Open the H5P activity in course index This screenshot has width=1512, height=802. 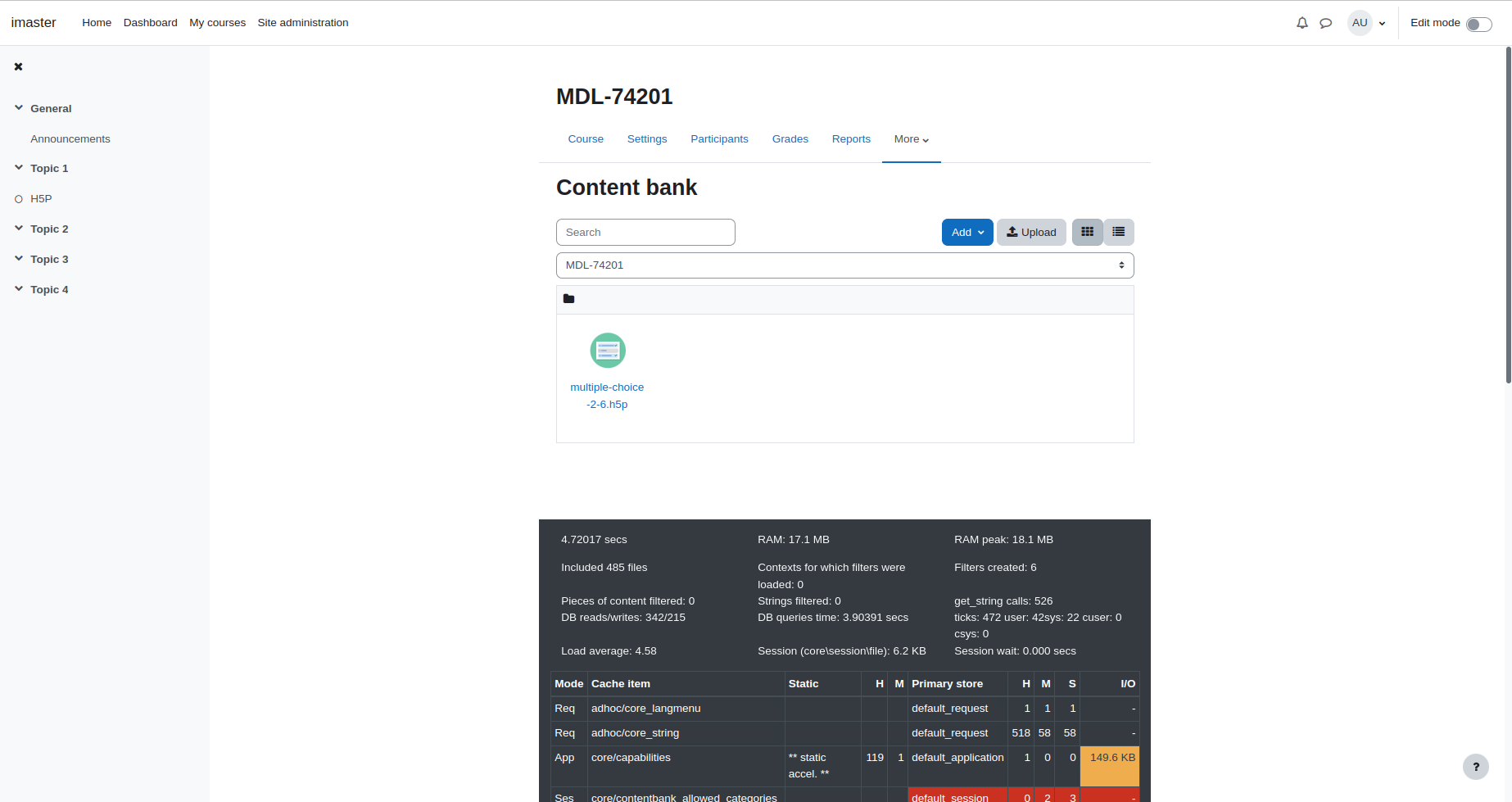pos(41,198)
